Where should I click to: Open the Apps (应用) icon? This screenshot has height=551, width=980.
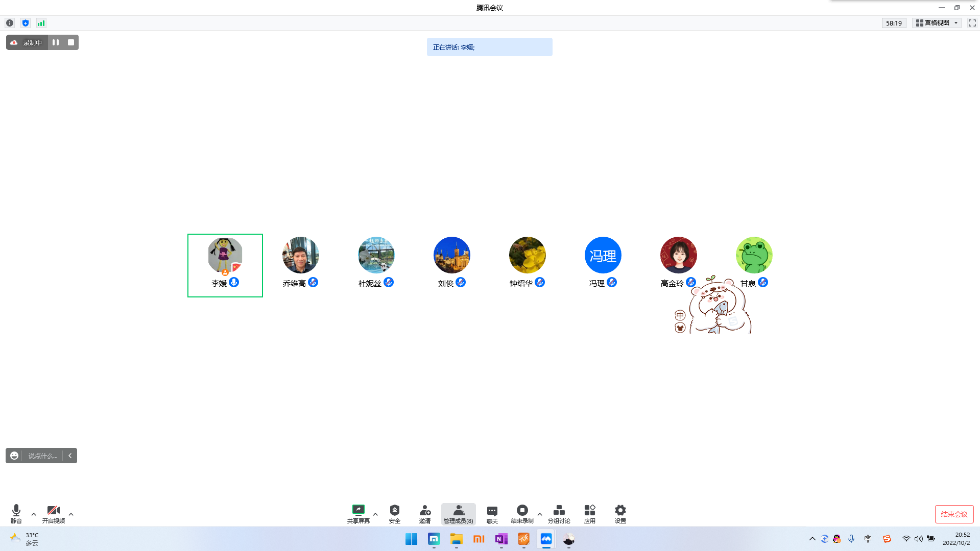tap(590, 512)
